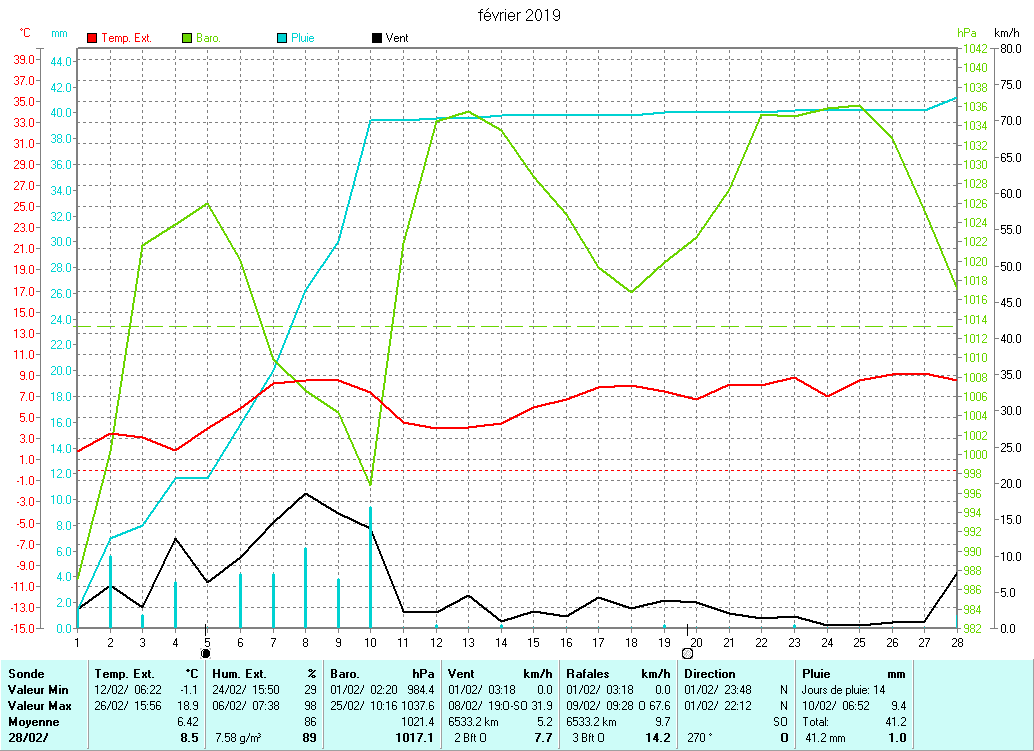Click the full moon icon near day 20
Screen dimensions: 1034x751
[x=687, y=653]
